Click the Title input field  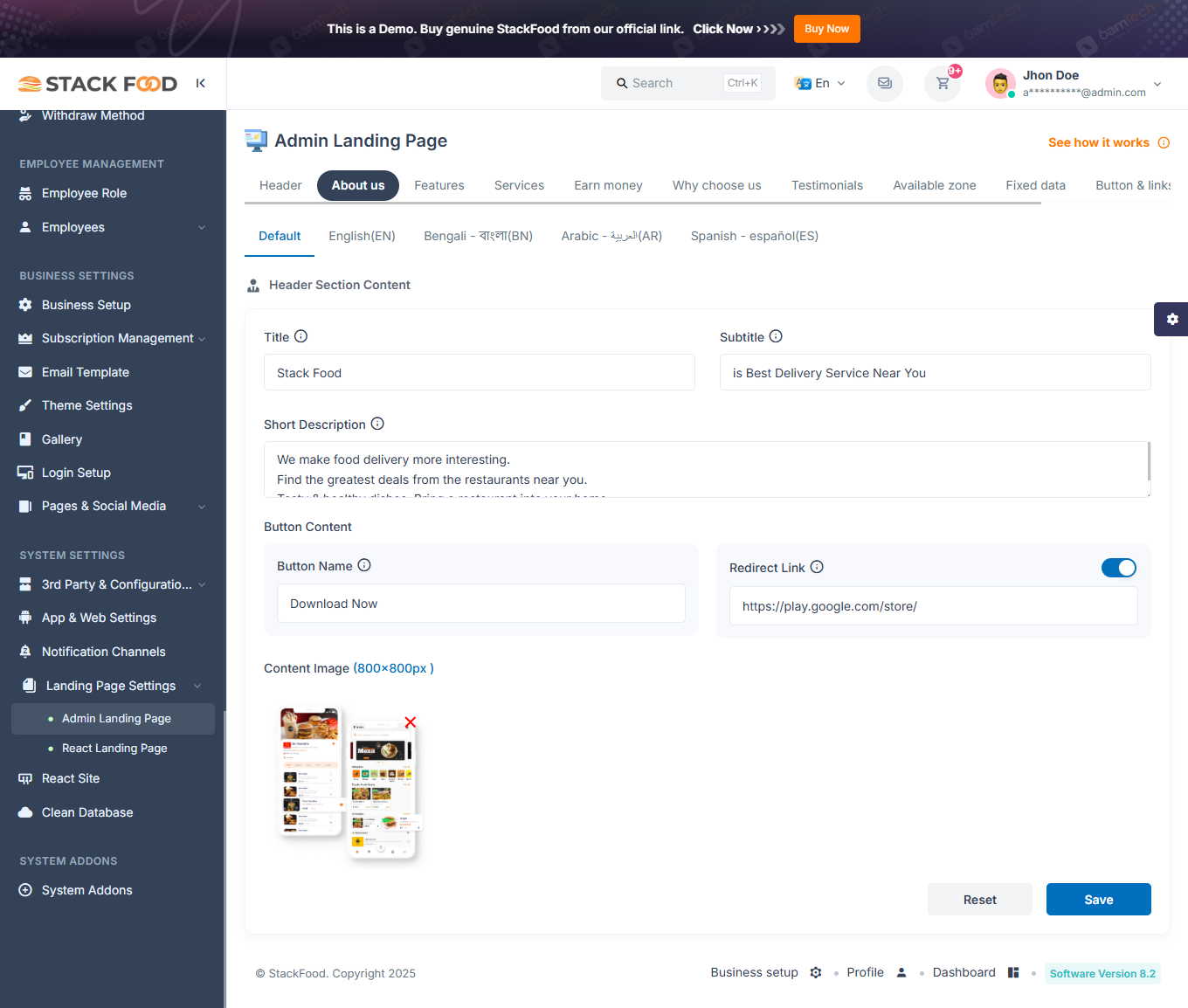[480, 372]
